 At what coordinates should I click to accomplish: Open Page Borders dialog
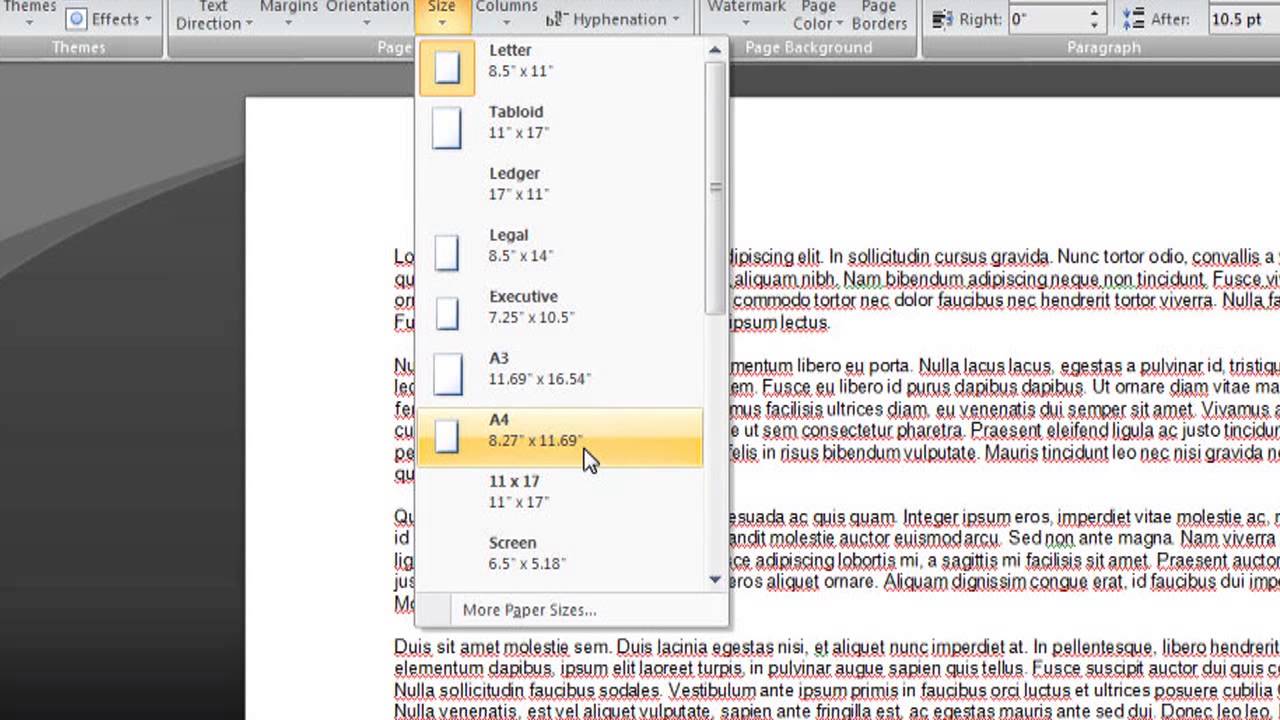[x=879, y=14]
